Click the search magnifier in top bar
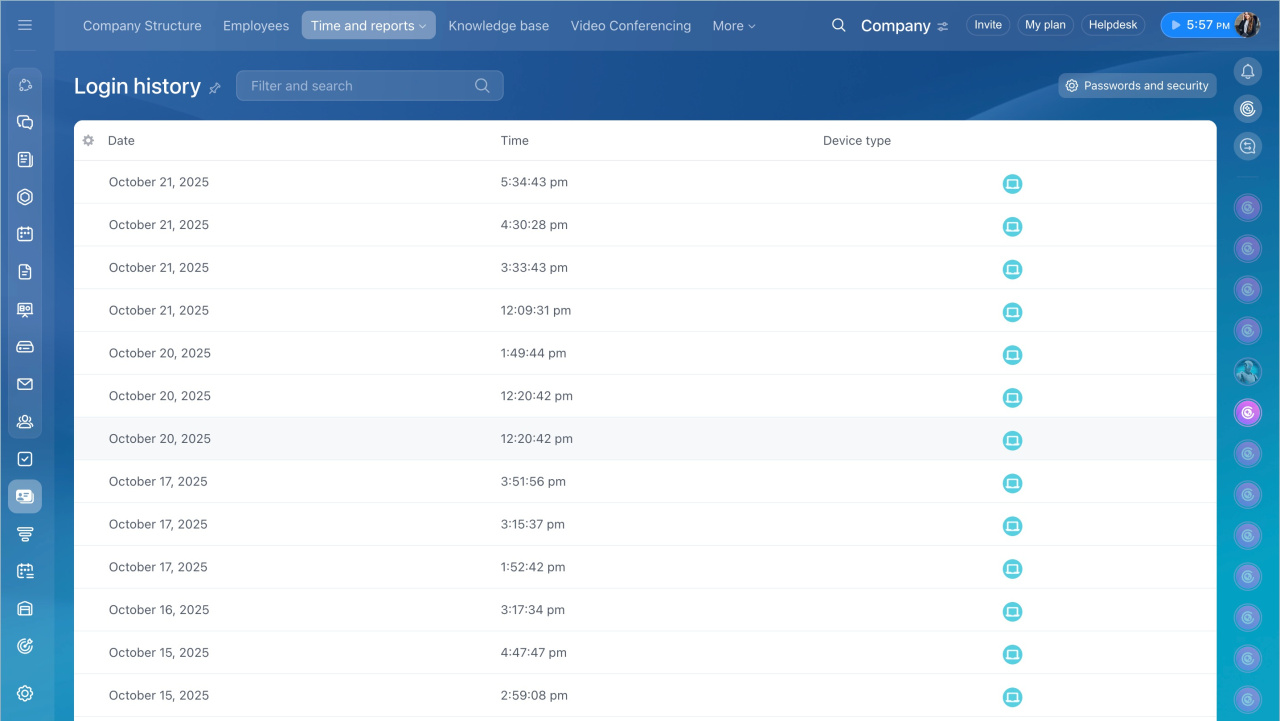Viewport: 1280px width, 721px height. [x=838, y=26]
